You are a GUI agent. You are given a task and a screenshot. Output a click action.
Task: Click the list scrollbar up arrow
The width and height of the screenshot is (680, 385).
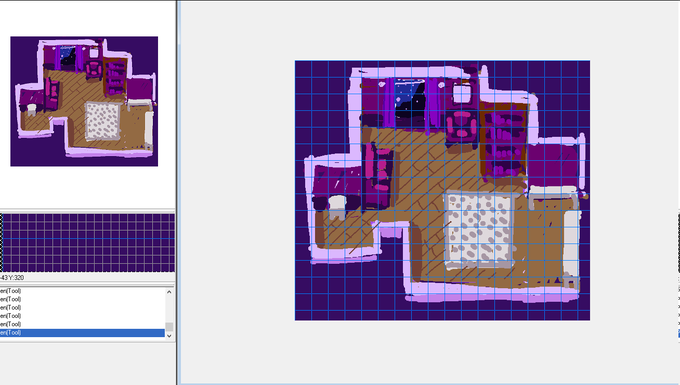[169, 292]
